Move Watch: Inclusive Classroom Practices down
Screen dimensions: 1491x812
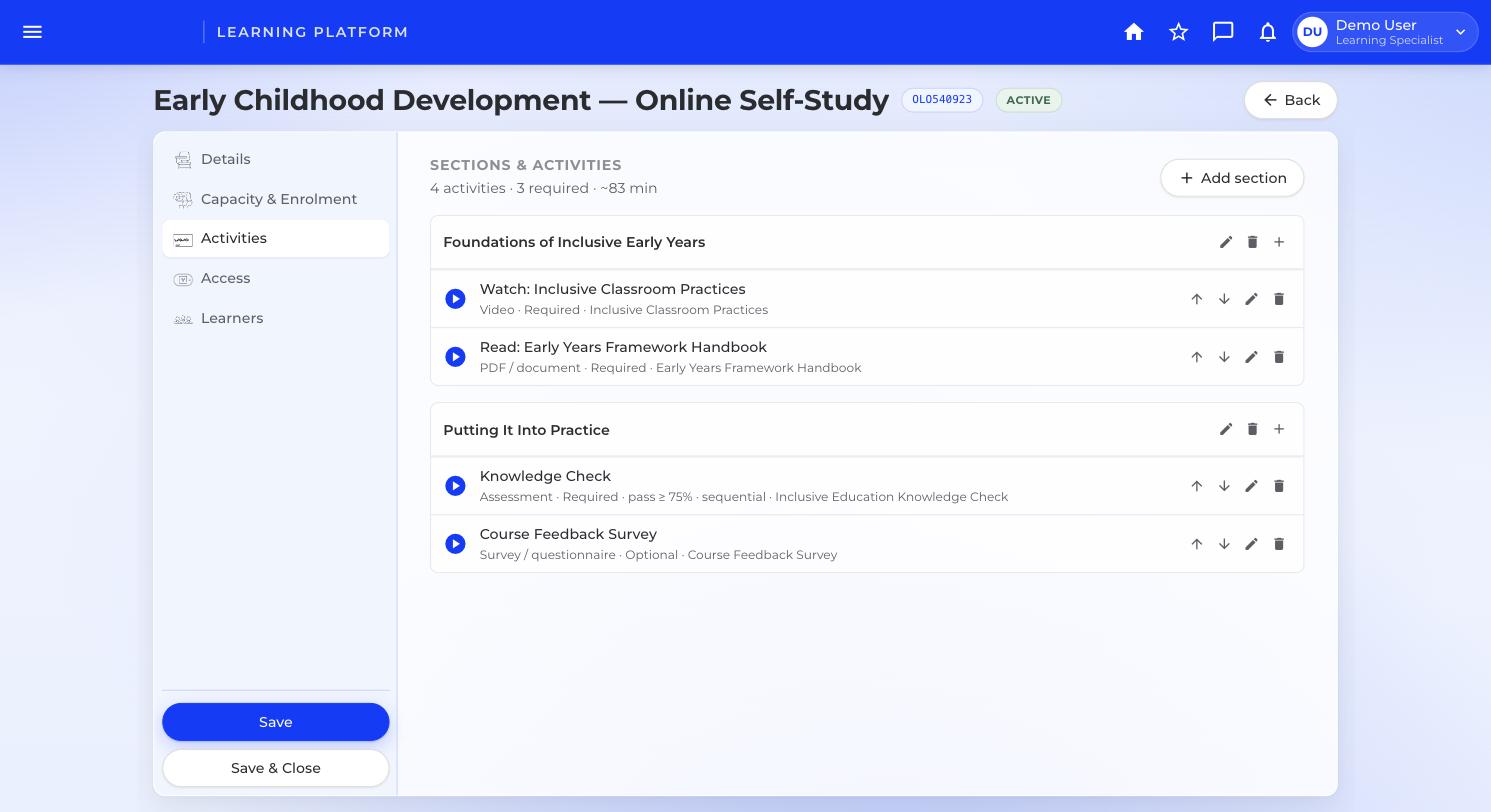pyautogui.click(x=1224, y=299)
